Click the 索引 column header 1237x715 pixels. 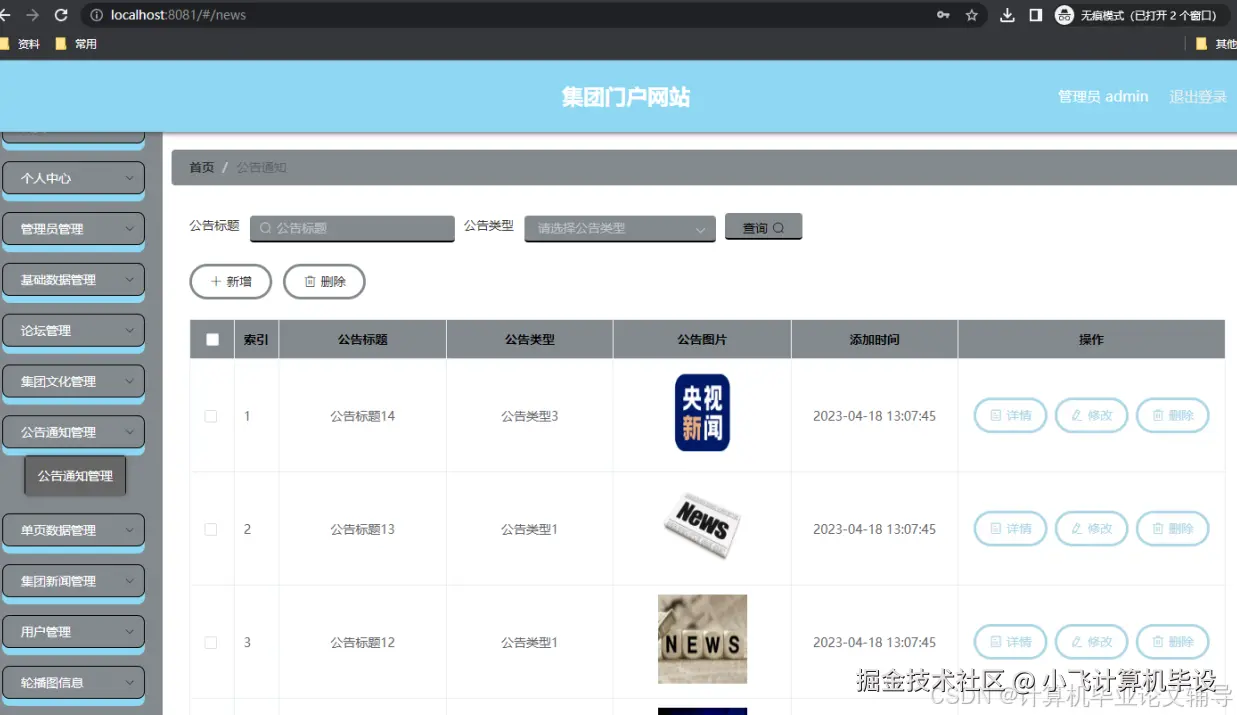256,340
